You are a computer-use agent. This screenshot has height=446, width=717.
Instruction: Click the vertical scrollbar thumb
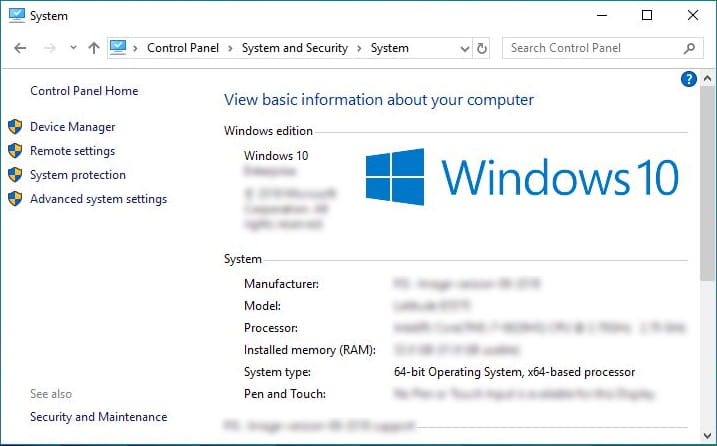(707, 183)
